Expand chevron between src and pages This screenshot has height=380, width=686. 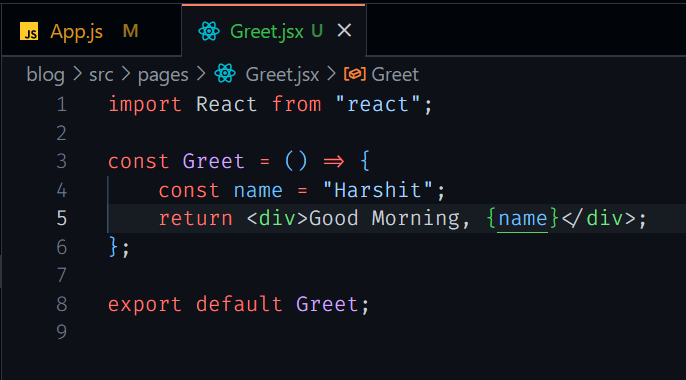pyautogui.click(x=126, y=74)
